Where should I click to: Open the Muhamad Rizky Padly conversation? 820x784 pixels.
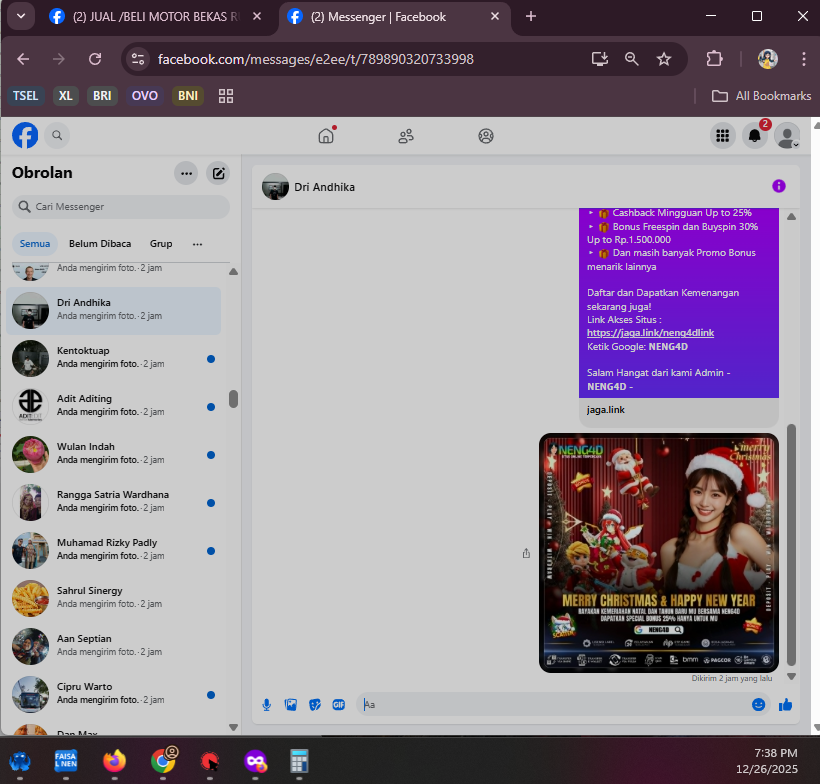pyautogui.click(x=113, y=551)
